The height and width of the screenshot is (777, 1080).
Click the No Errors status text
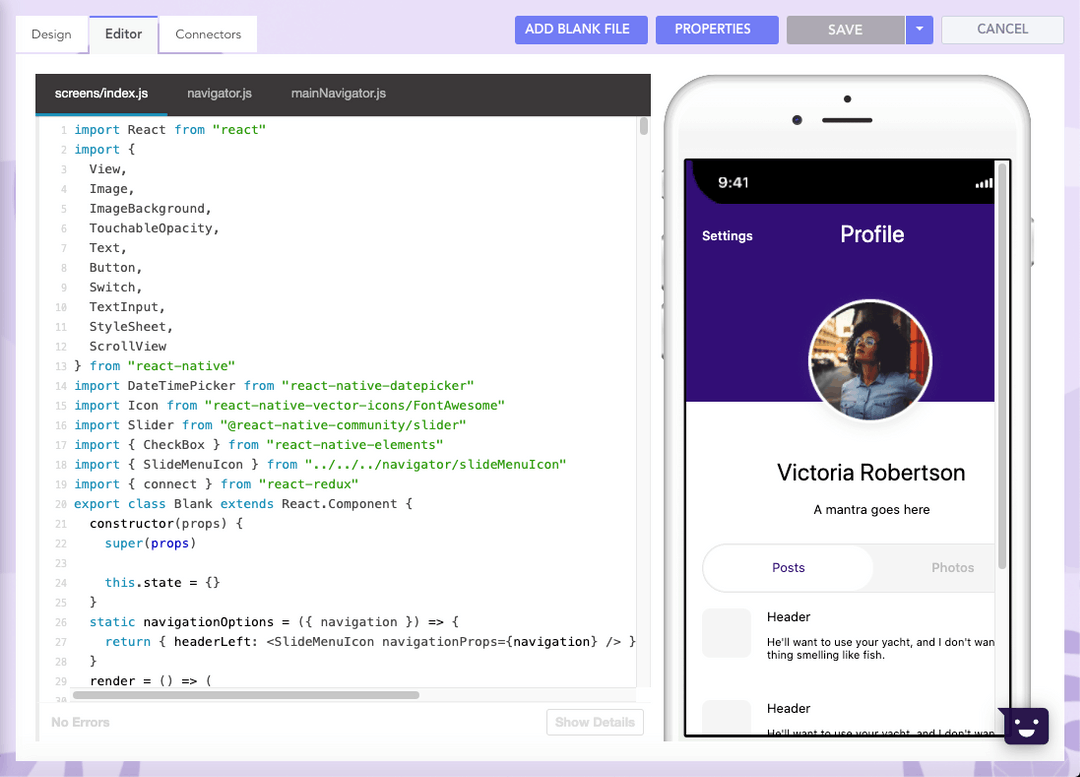80,721
